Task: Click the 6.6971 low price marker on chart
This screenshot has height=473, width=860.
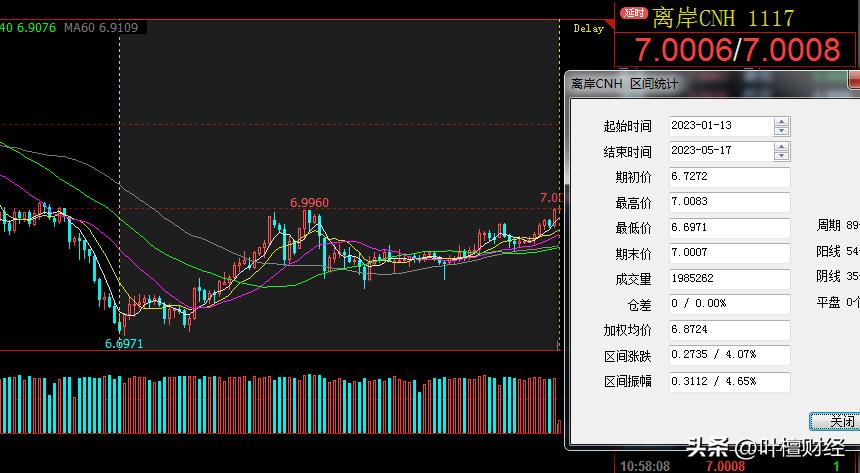Action: coord(124,344)
